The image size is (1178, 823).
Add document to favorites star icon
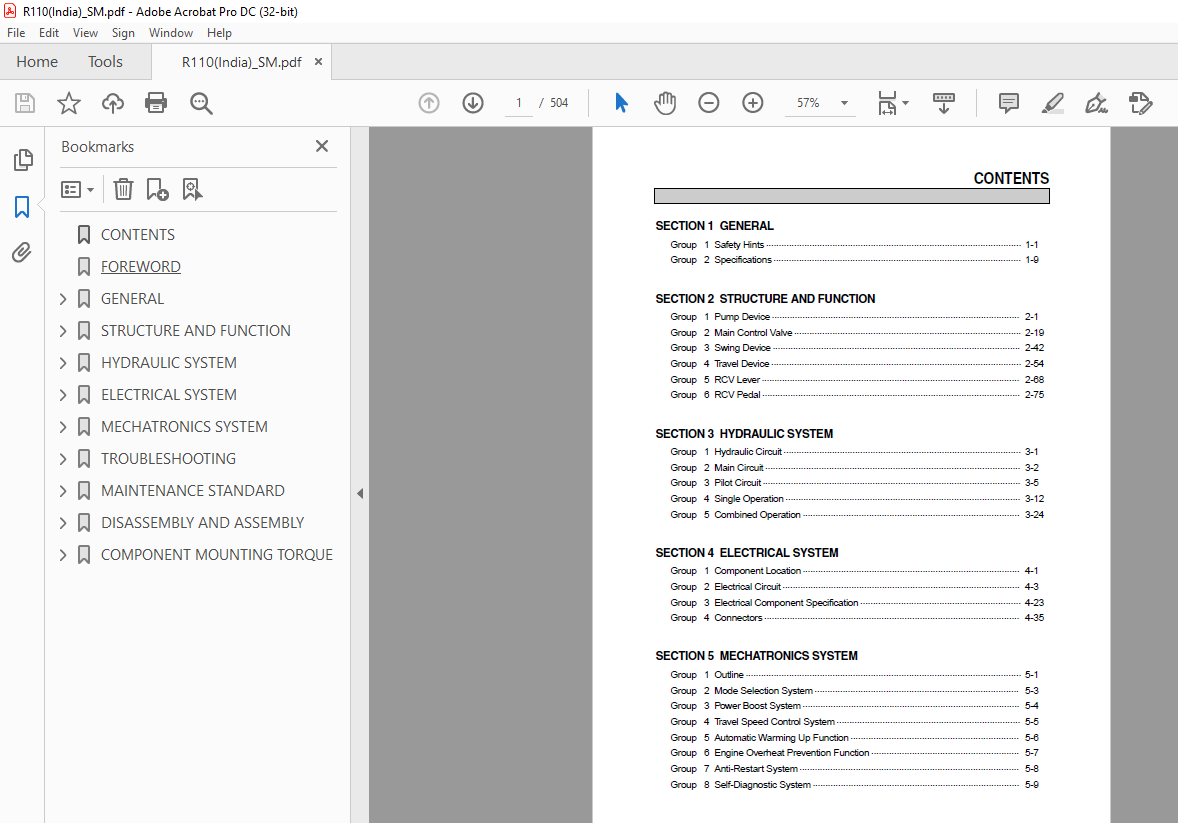68,103
